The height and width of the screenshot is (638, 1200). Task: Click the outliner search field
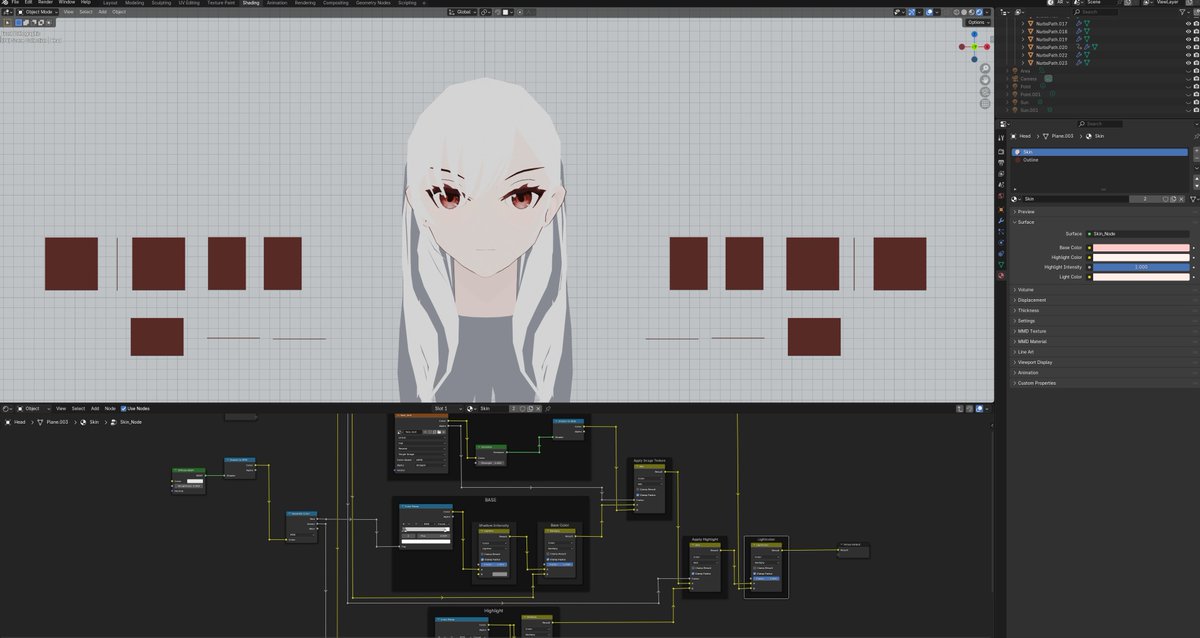point(1099,12)
